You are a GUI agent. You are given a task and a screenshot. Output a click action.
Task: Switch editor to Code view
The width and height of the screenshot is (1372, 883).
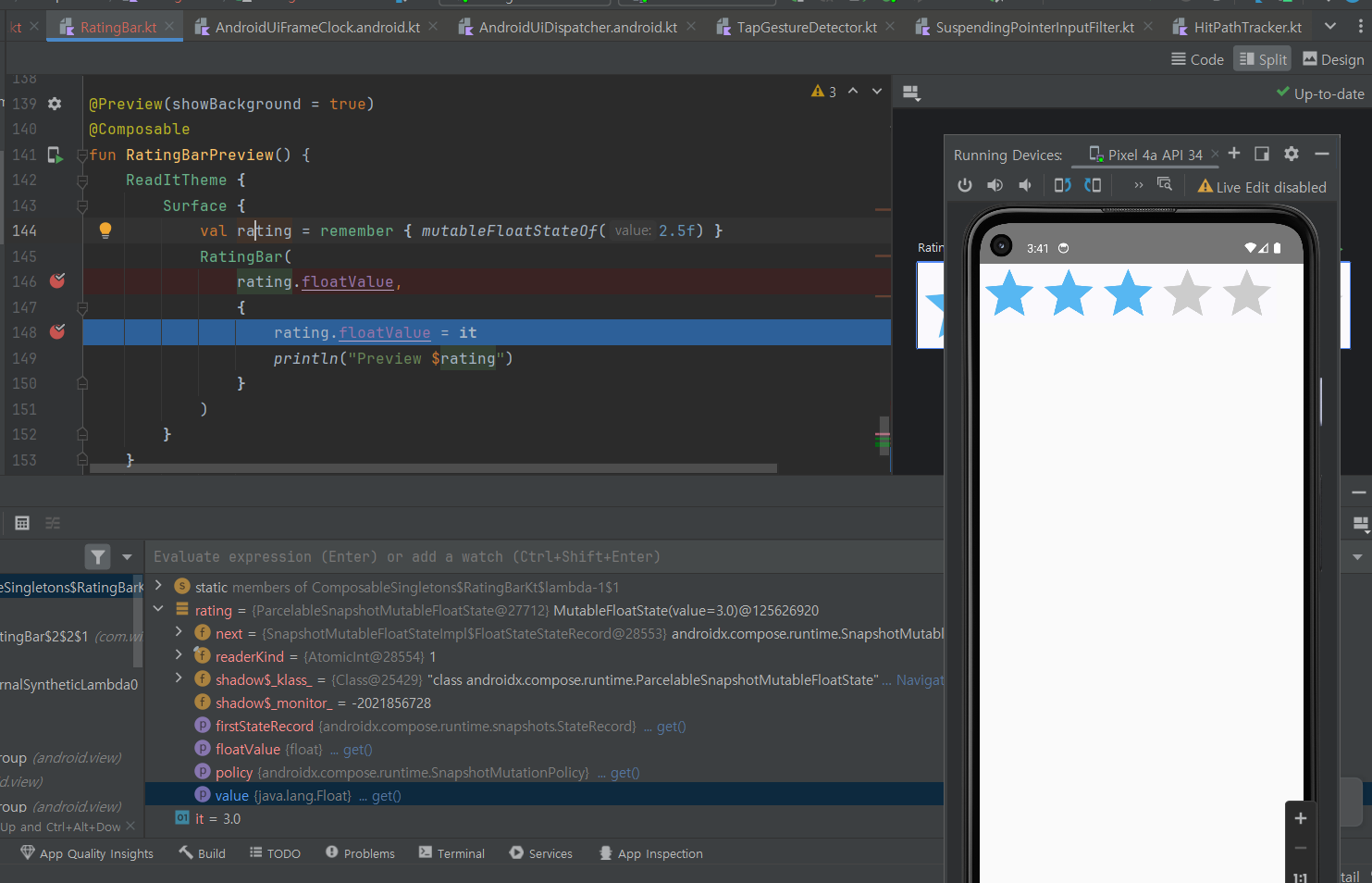pyautogui.click(x=1197, y=59)
